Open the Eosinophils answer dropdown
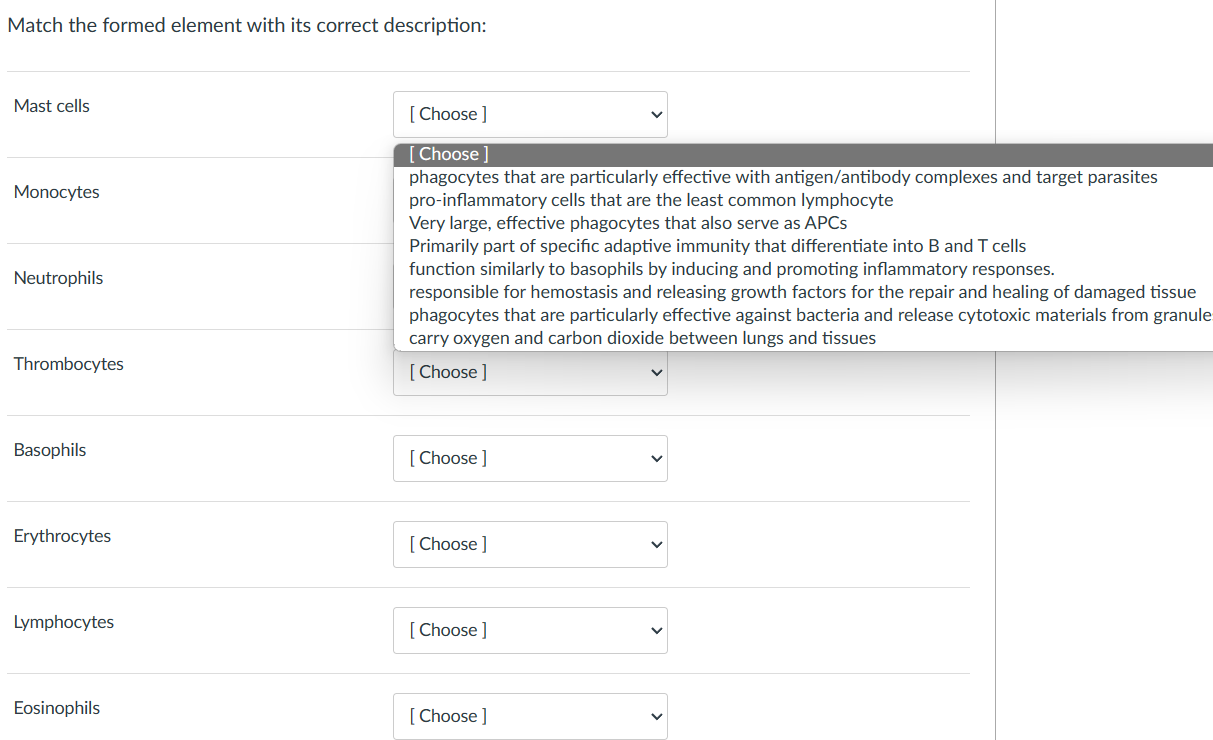1213x740 pixels. 530,716
